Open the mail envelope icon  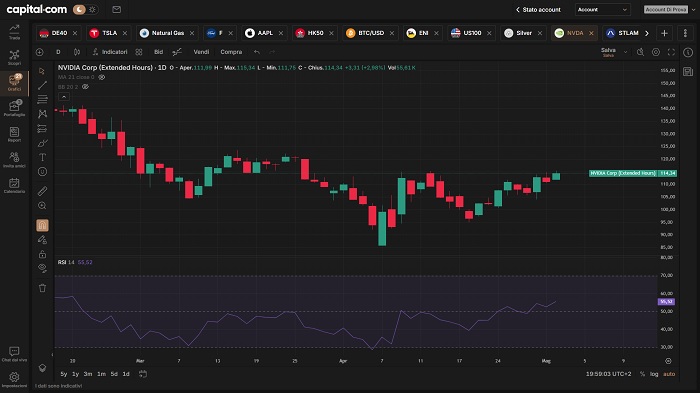(x=117, y=9)
